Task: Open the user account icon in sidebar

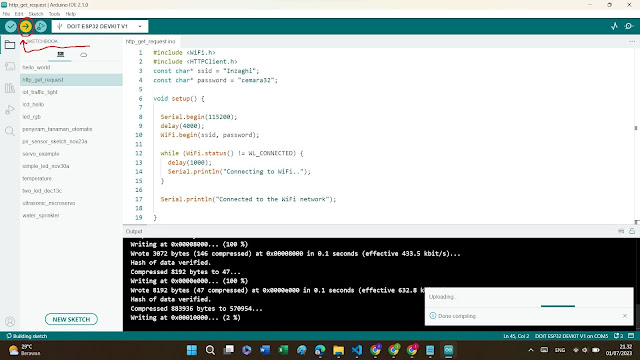Action: coord(10,322)
